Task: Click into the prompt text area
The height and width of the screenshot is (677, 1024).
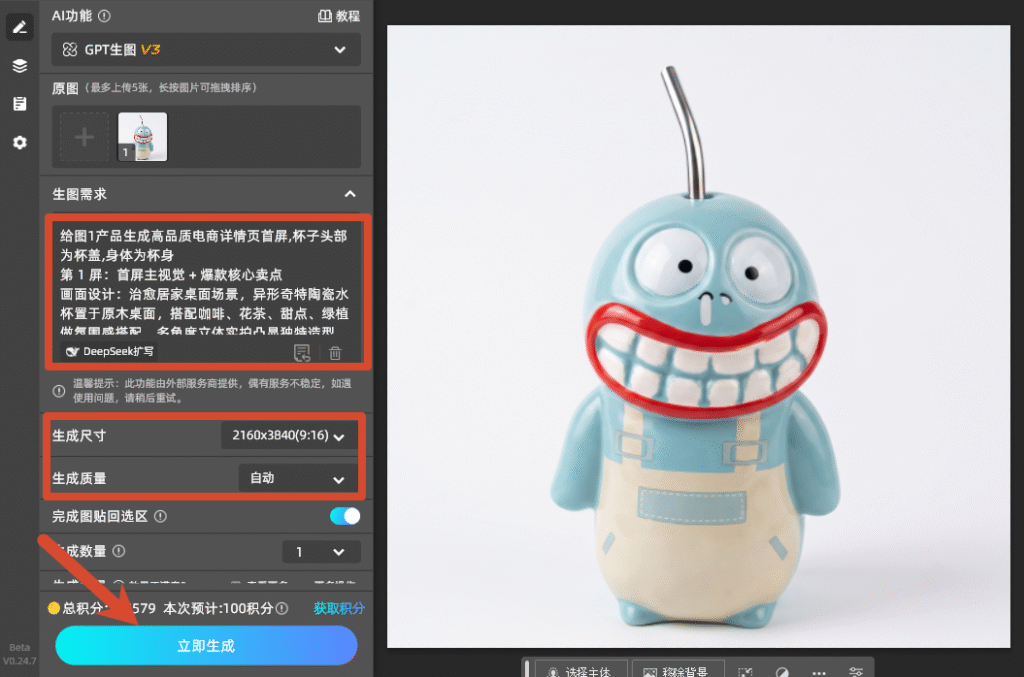Action: (207, 281)
